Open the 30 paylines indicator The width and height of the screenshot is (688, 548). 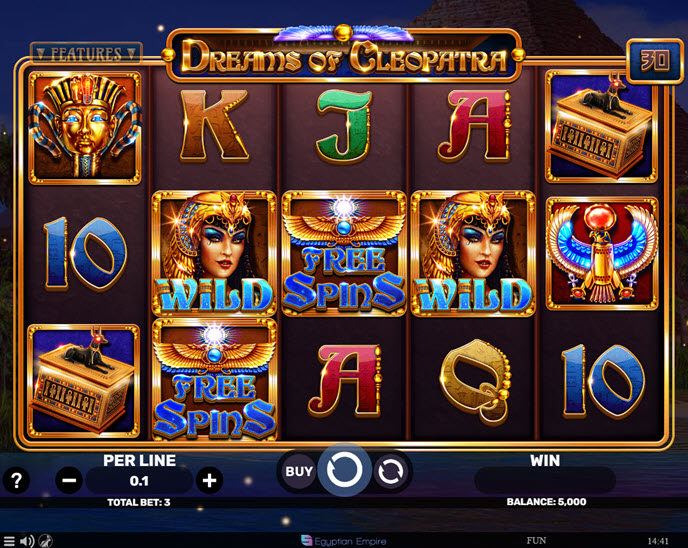point(655,61)
